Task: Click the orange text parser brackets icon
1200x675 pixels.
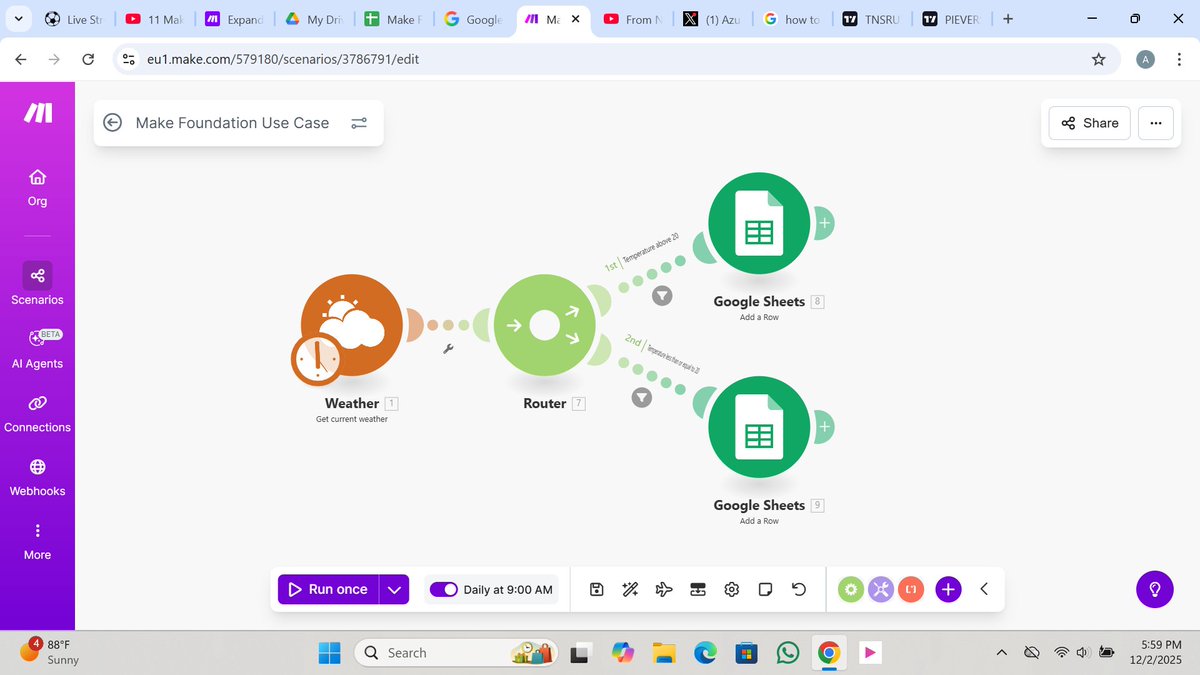Action: (x=911, y=589)
